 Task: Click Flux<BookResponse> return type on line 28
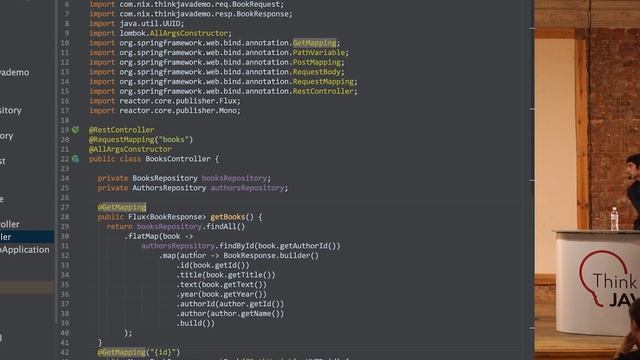click(167, 217)
